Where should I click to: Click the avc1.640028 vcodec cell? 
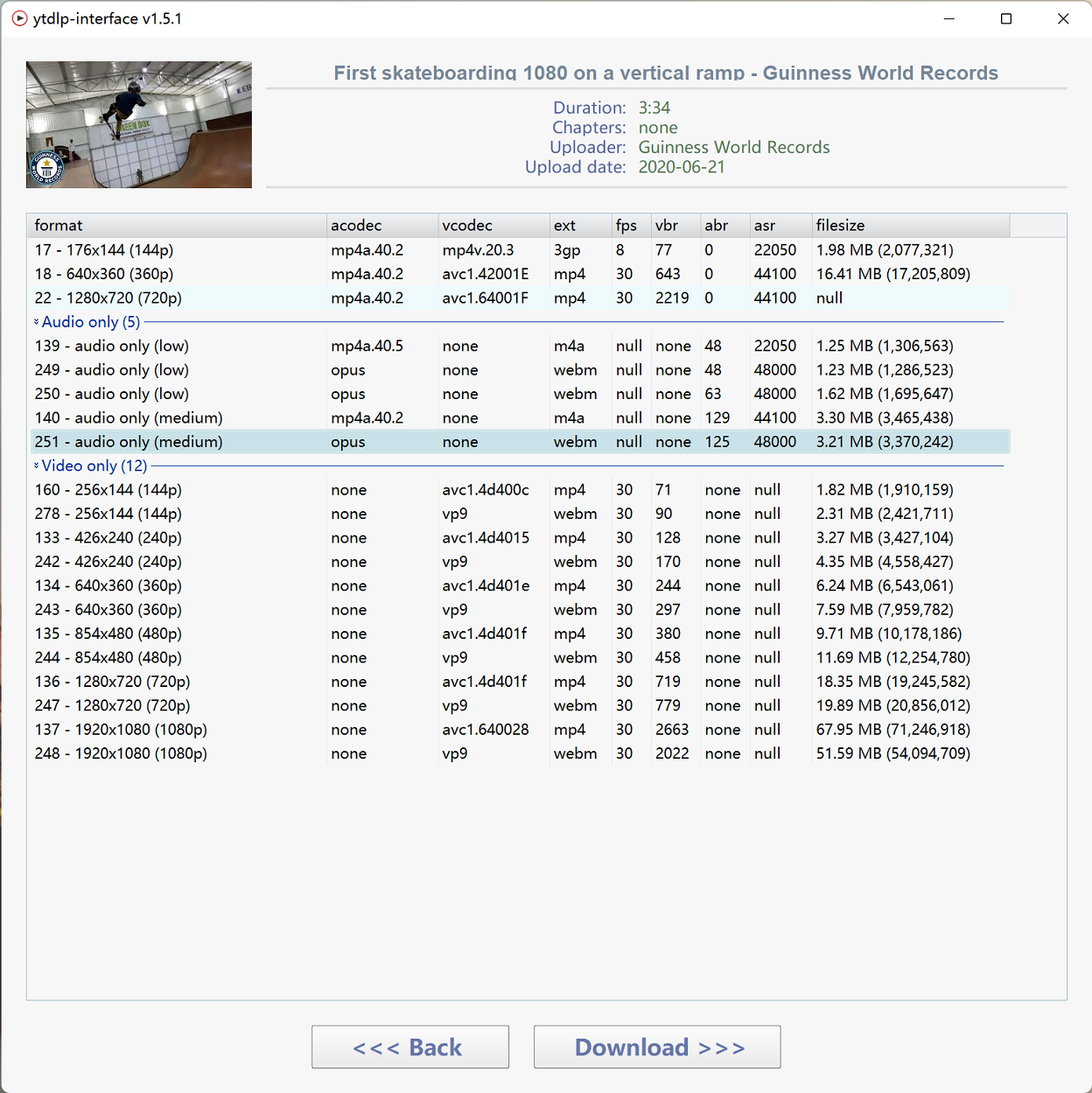coord(486,730)
